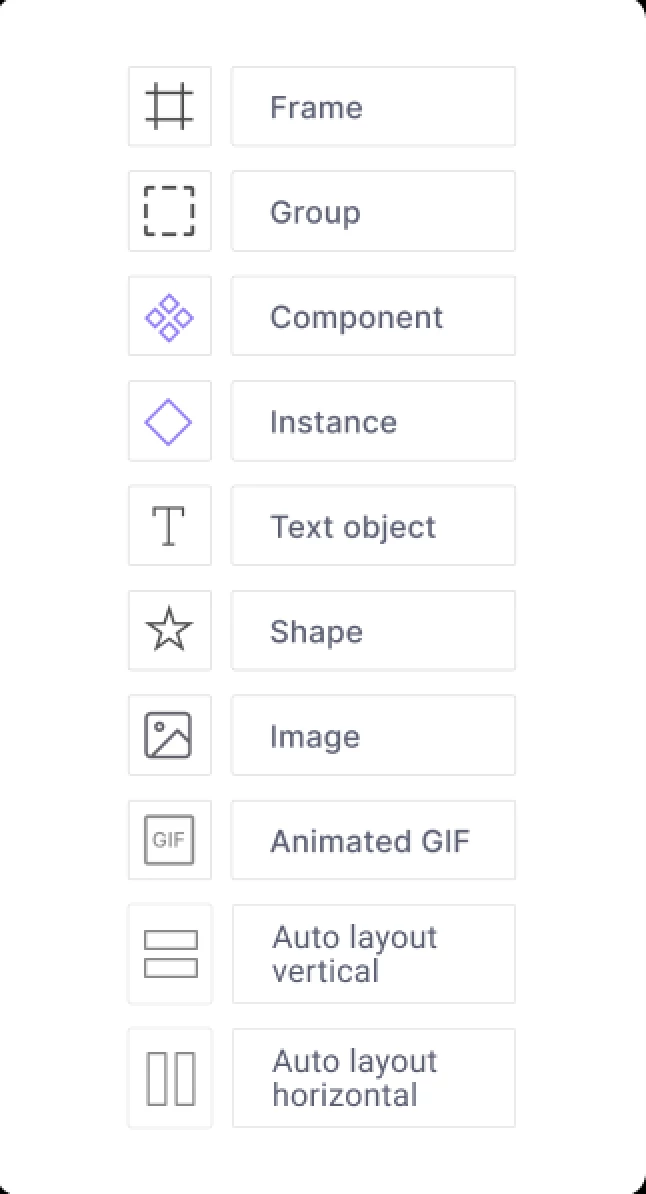Select the Auto layout horizontal columns icon

171,1078
